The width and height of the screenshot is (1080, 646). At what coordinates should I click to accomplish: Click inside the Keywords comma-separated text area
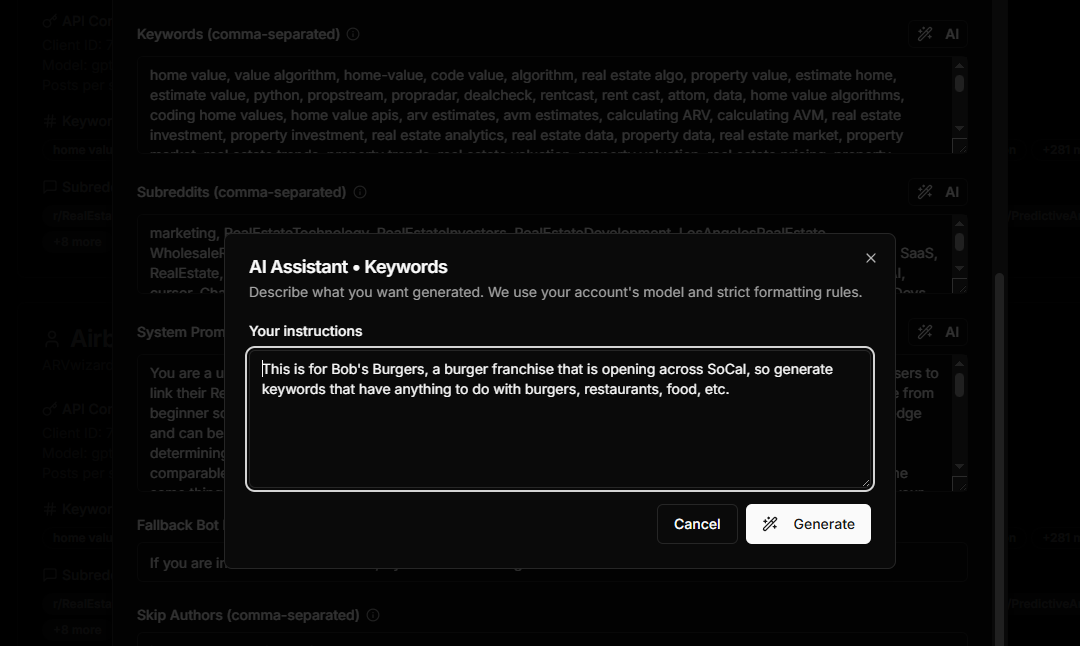540,105
